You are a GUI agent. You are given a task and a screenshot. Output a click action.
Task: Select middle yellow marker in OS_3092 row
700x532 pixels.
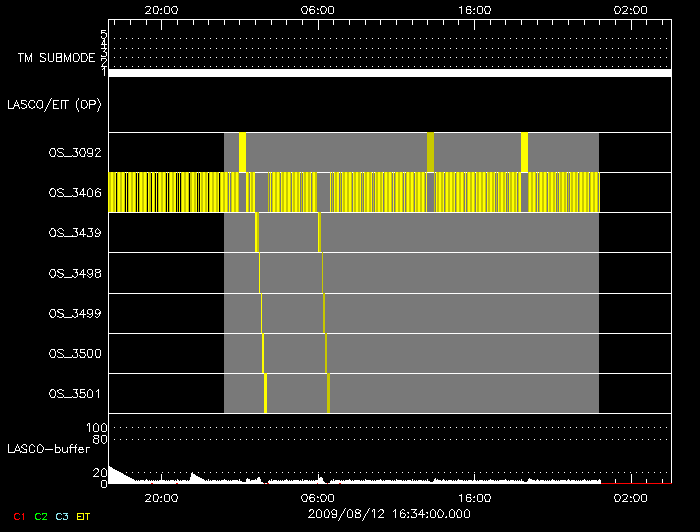[x=430, y=152]
